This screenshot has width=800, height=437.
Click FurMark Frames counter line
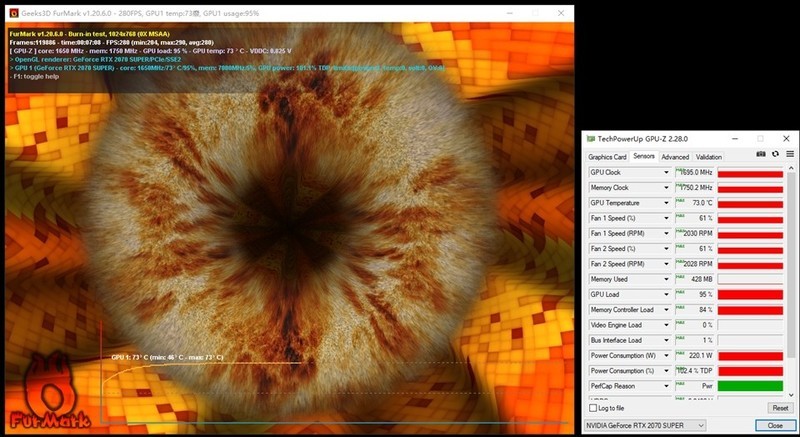pos(112,43)
